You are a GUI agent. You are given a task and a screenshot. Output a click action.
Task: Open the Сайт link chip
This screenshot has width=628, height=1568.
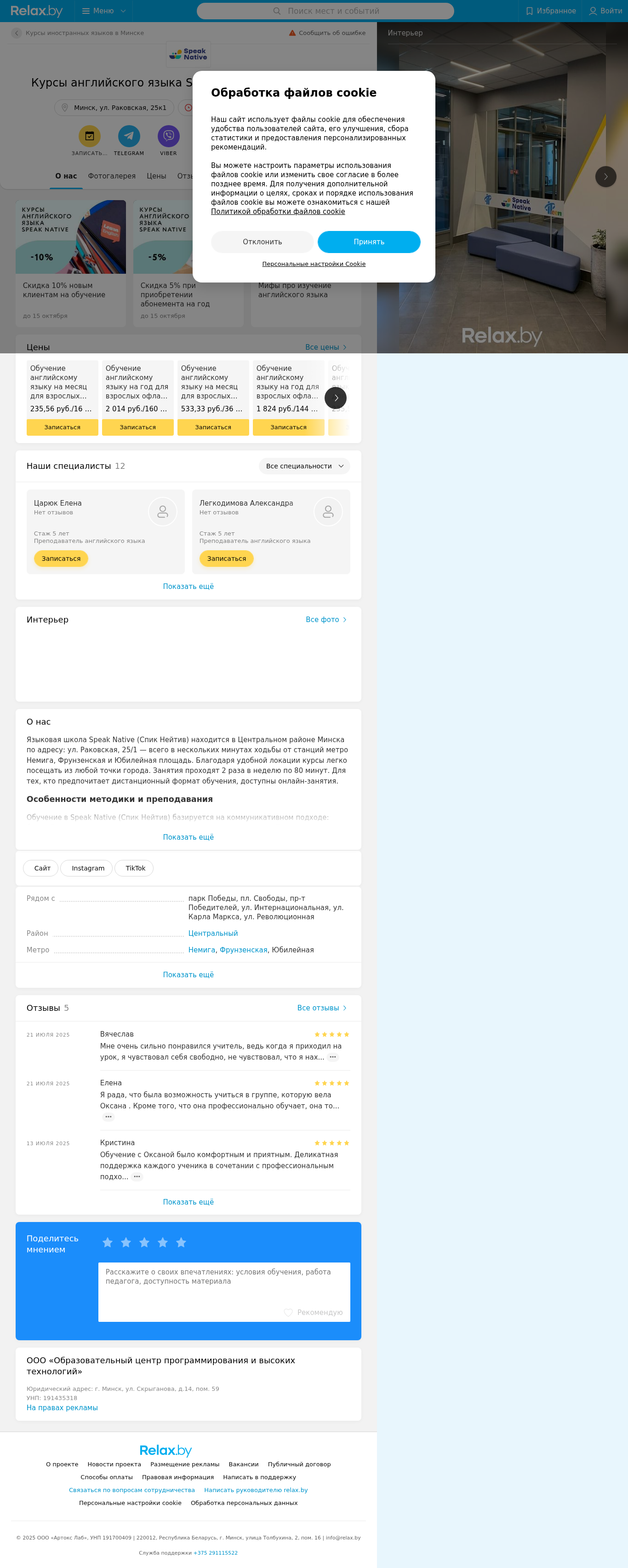[42, 869]
